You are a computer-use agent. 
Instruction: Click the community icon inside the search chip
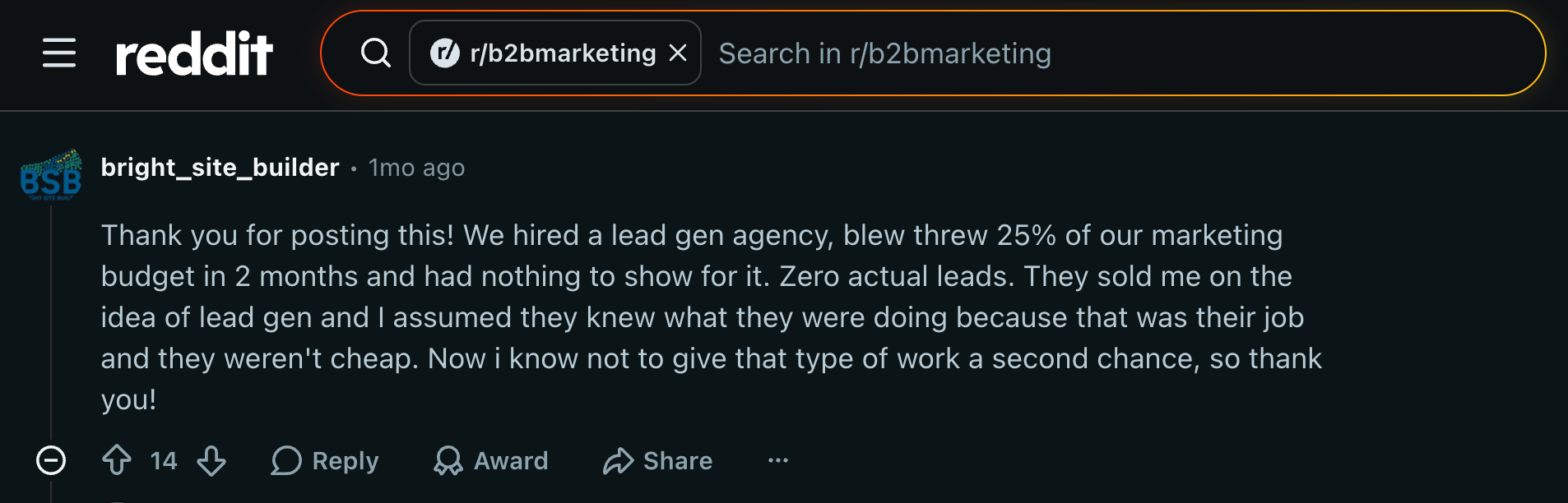pos(445,53)
